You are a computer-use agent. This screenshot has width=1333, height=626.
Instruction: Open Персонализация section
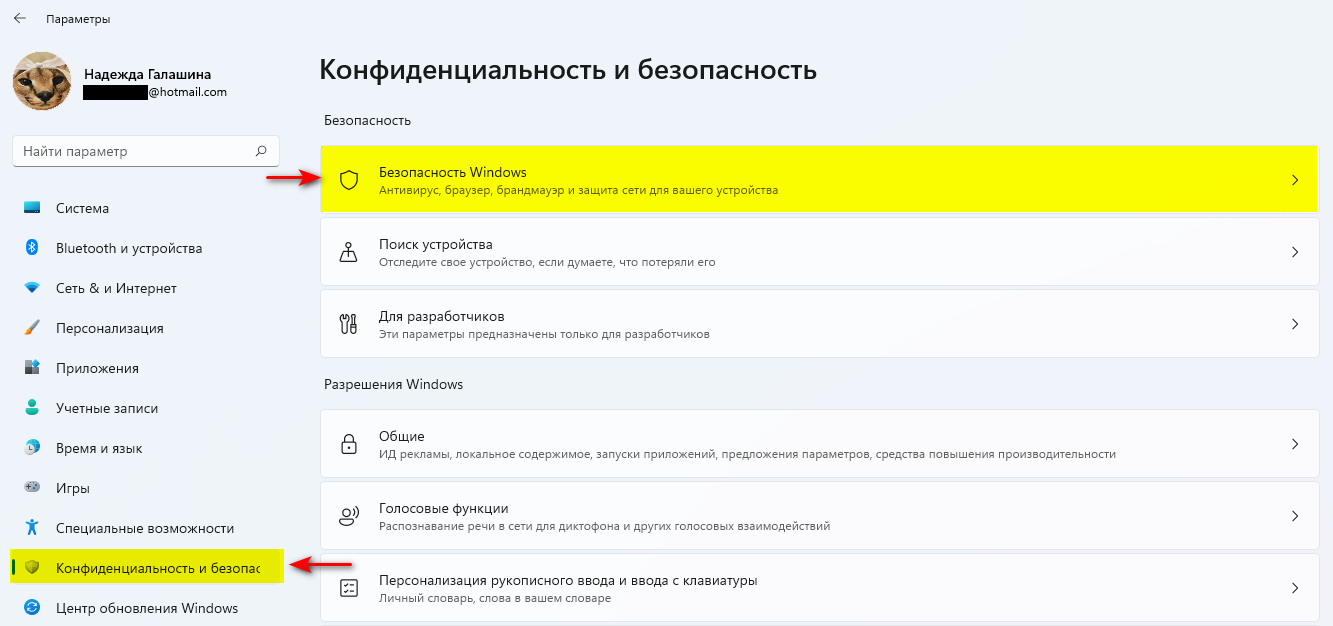pos(146,328)
